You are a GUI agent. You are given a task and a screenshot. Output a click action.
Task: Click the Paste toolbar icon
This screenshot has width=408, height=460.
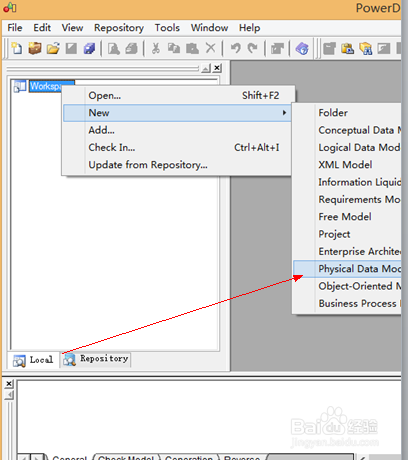click(x=192, y=49)
